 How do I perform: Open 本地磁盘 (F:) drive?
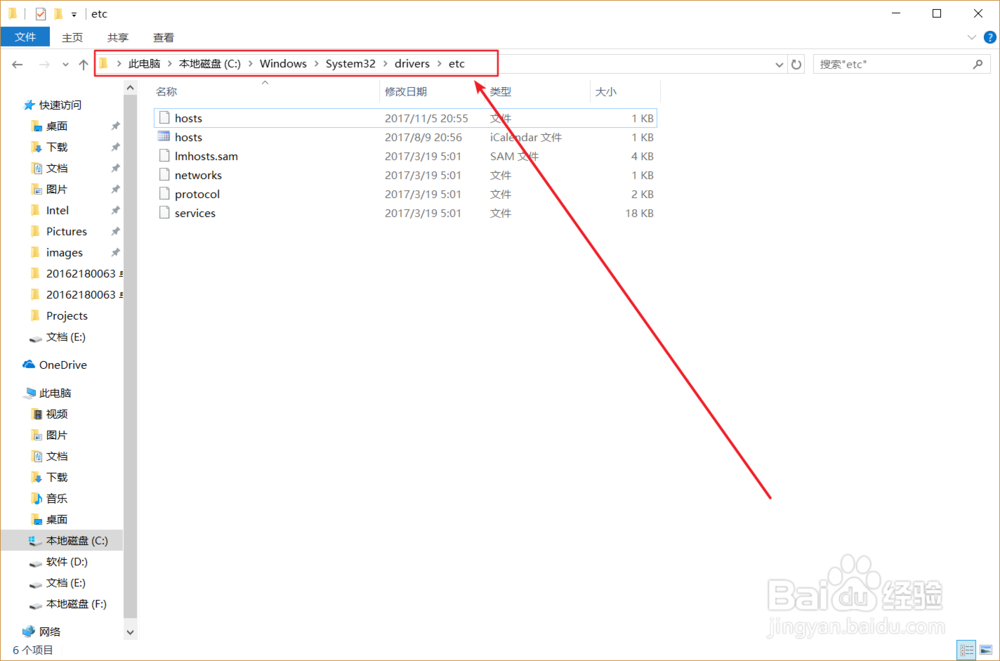click(77, 604)
